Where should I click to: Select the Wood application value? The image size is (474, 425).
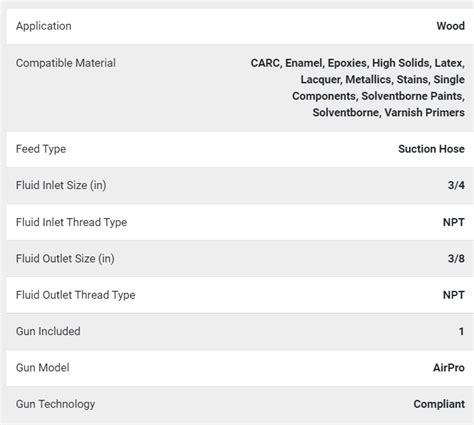tap(450, 26)
